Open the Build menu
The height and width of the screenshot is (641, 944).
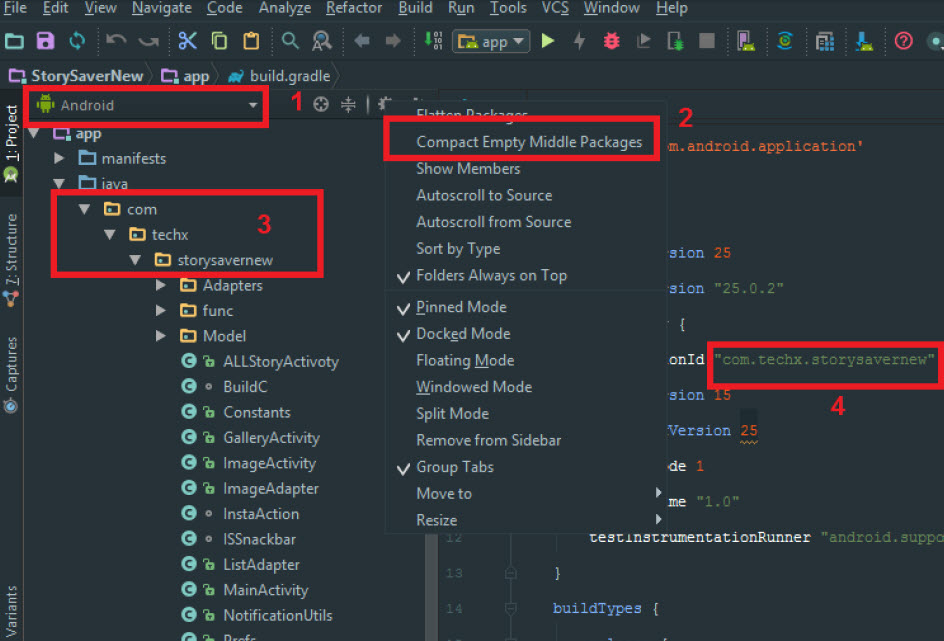pos(415,8)
